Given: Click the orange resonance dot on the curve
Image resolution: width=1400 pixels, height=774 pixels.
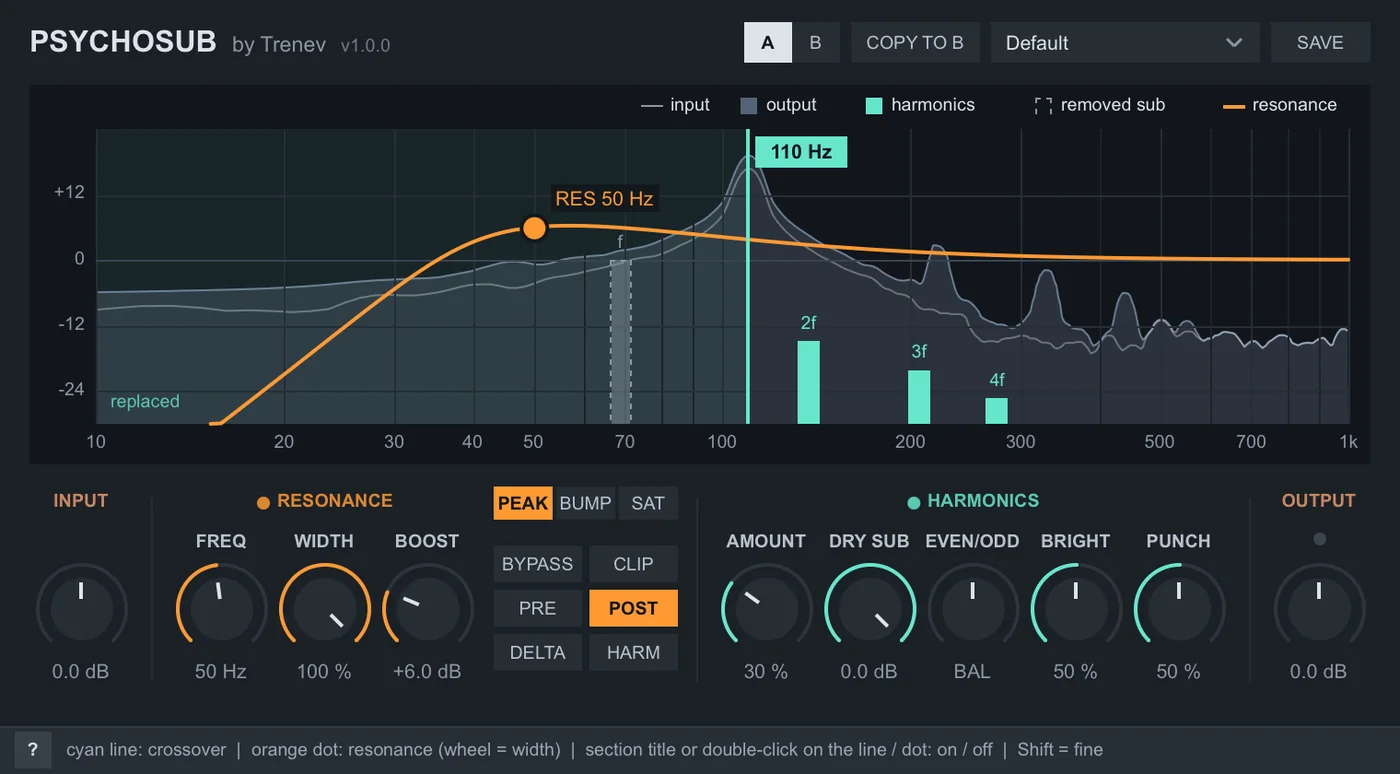Looking at the screenshot, I should pos(535,228).
